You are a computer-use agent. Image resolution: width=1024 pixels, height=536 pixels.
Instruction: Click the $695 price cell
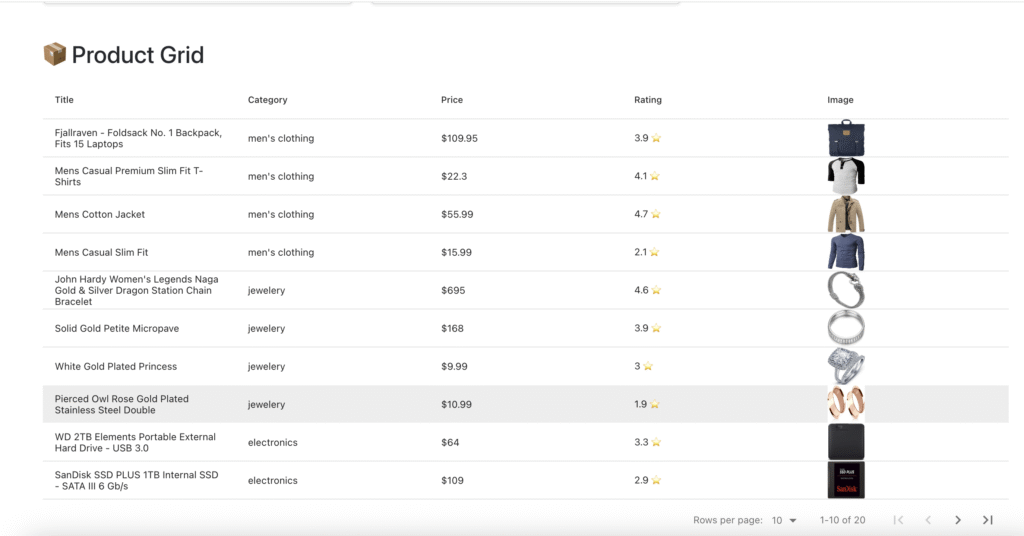point(452,290)
